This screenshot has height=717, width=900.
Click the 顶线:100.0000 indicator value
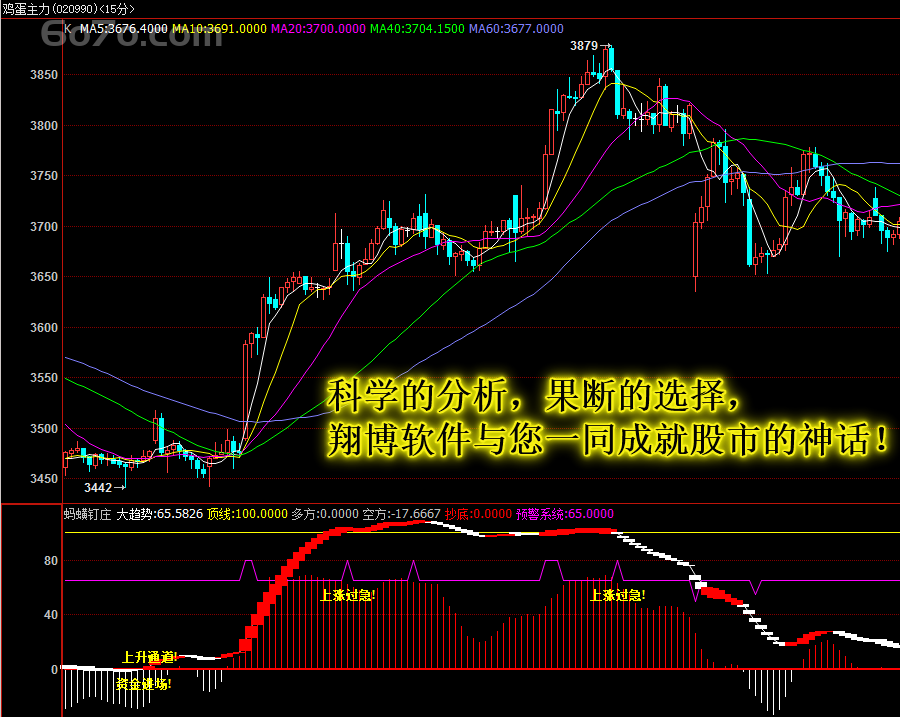(x=247, y=514)
